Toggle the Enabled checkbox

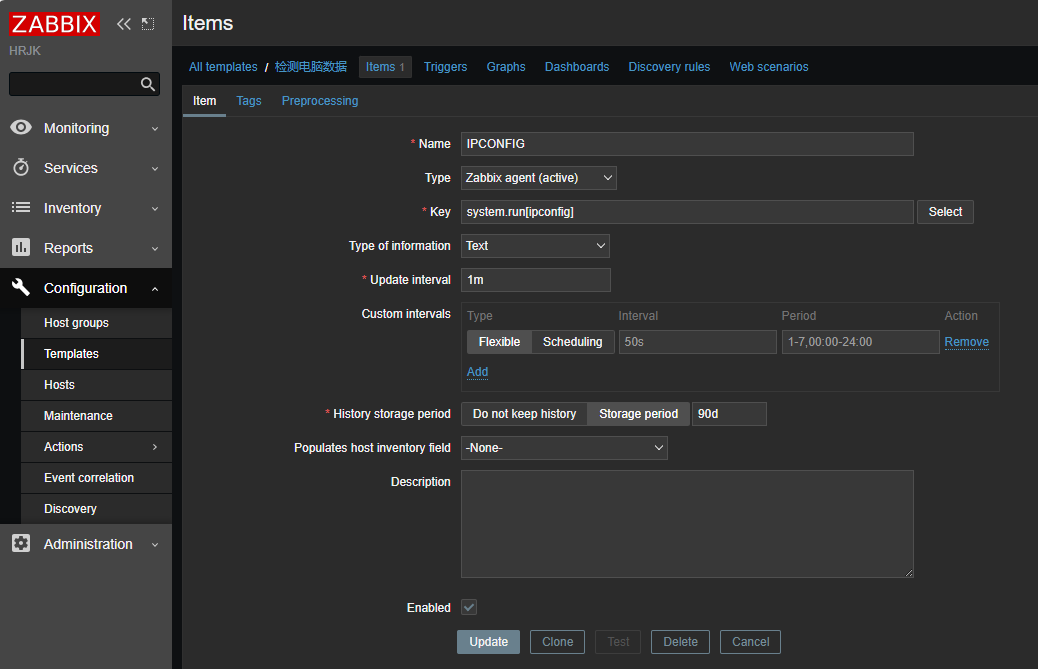[x=469, y=608]
